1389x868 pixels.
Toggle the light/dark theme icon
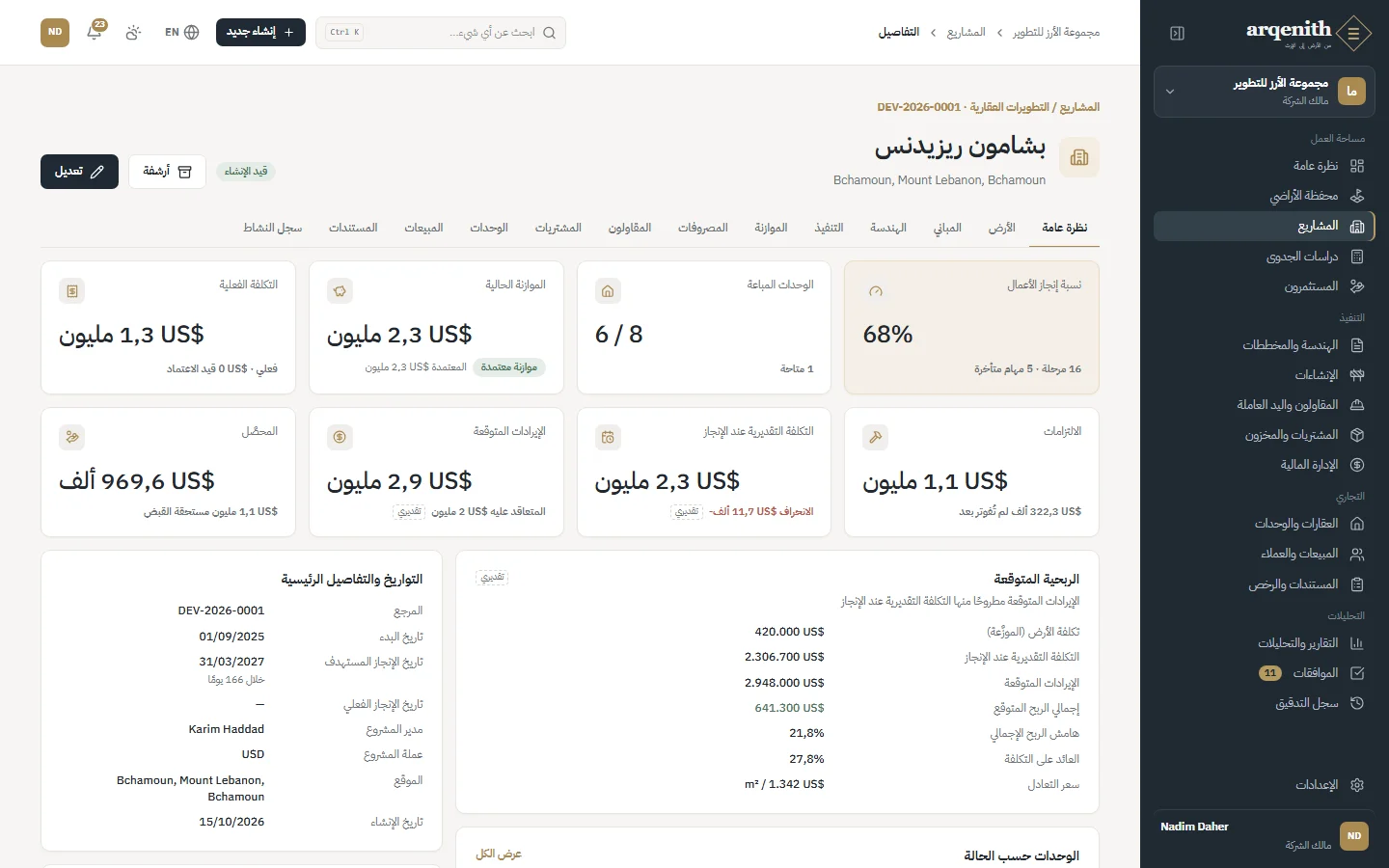(x=133, y=32)
